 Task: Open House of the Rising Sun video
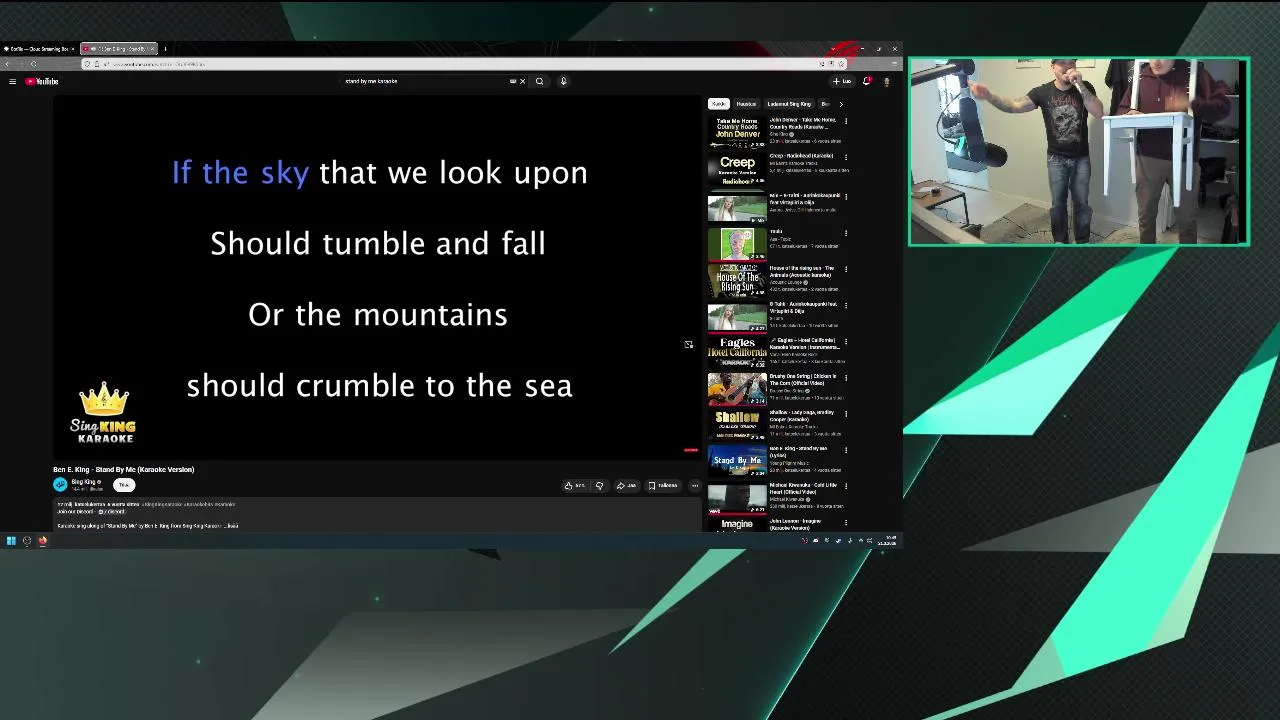click(737, 279)
